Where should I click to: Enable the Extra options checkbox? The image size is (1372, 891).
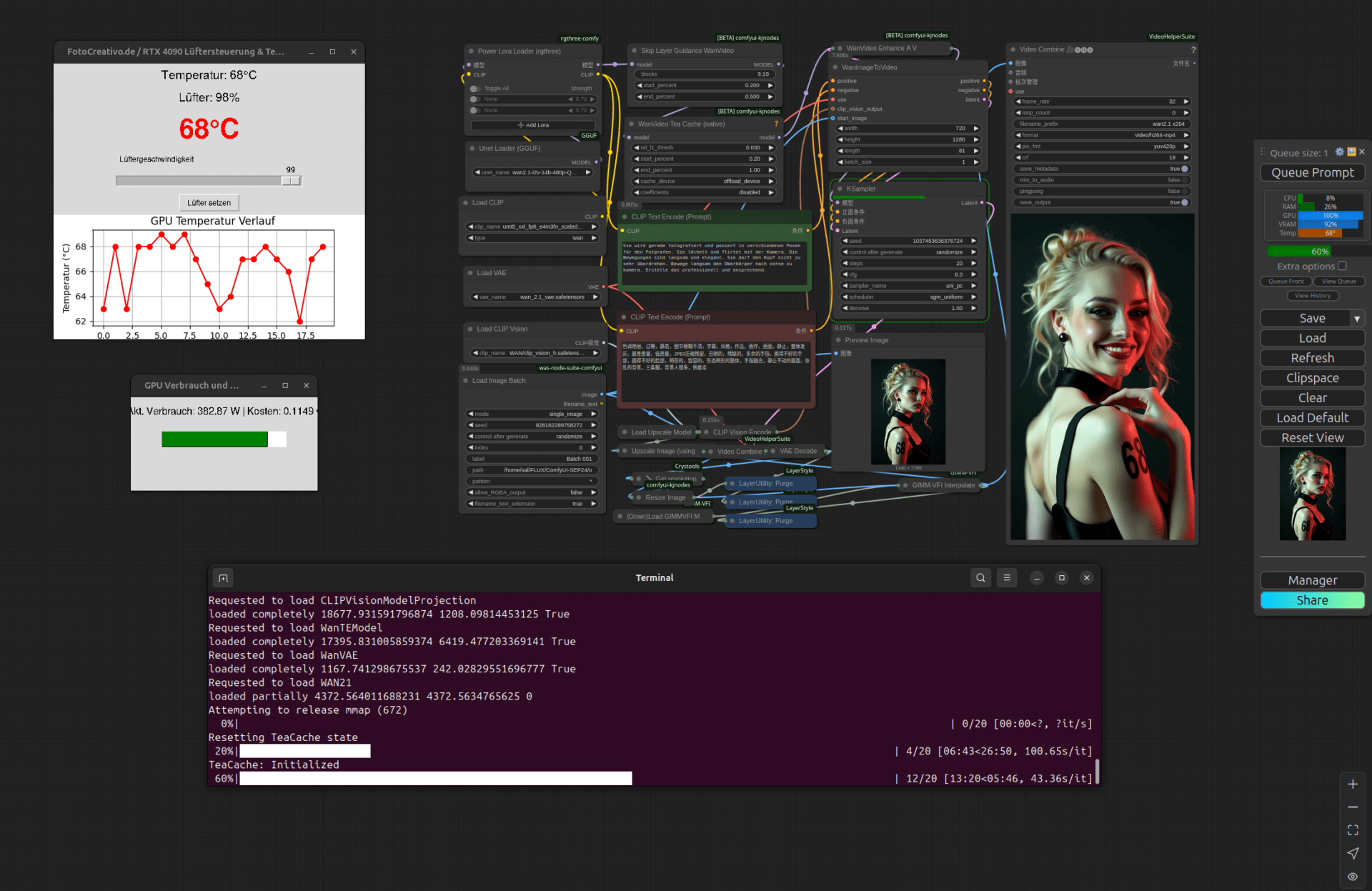point(1342,266)
